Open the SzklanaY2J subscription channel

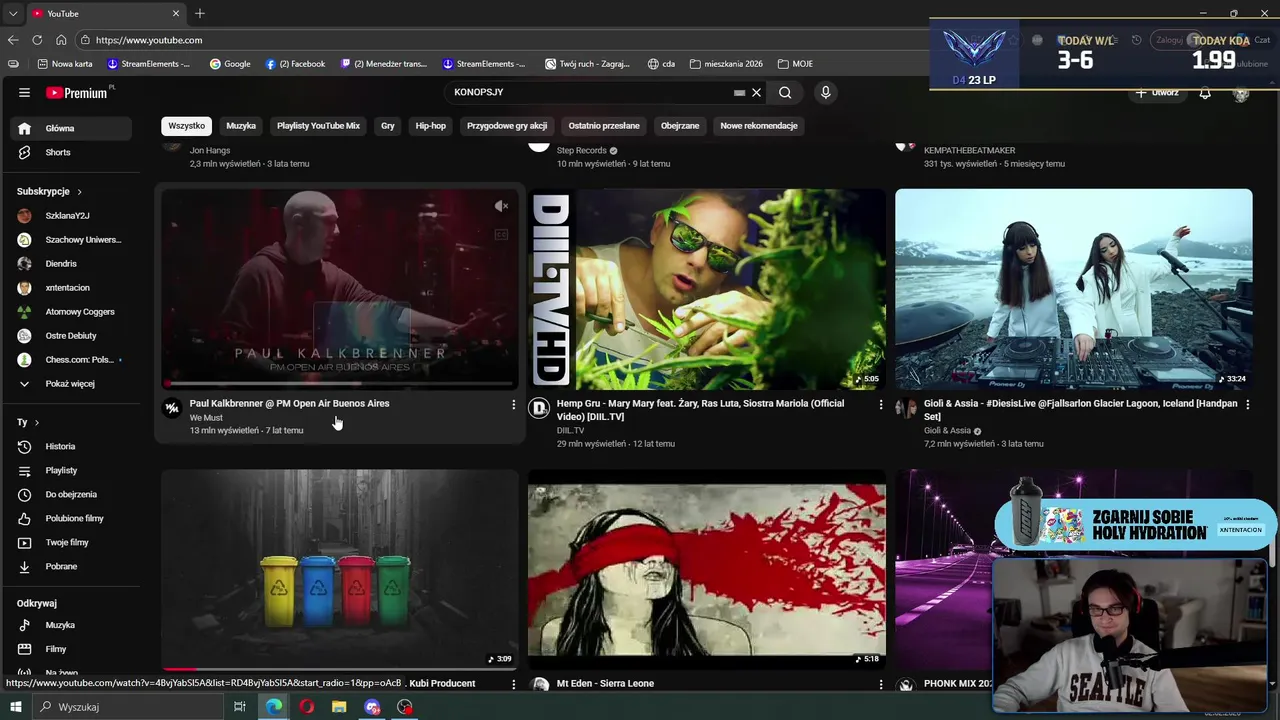point(71,215)
